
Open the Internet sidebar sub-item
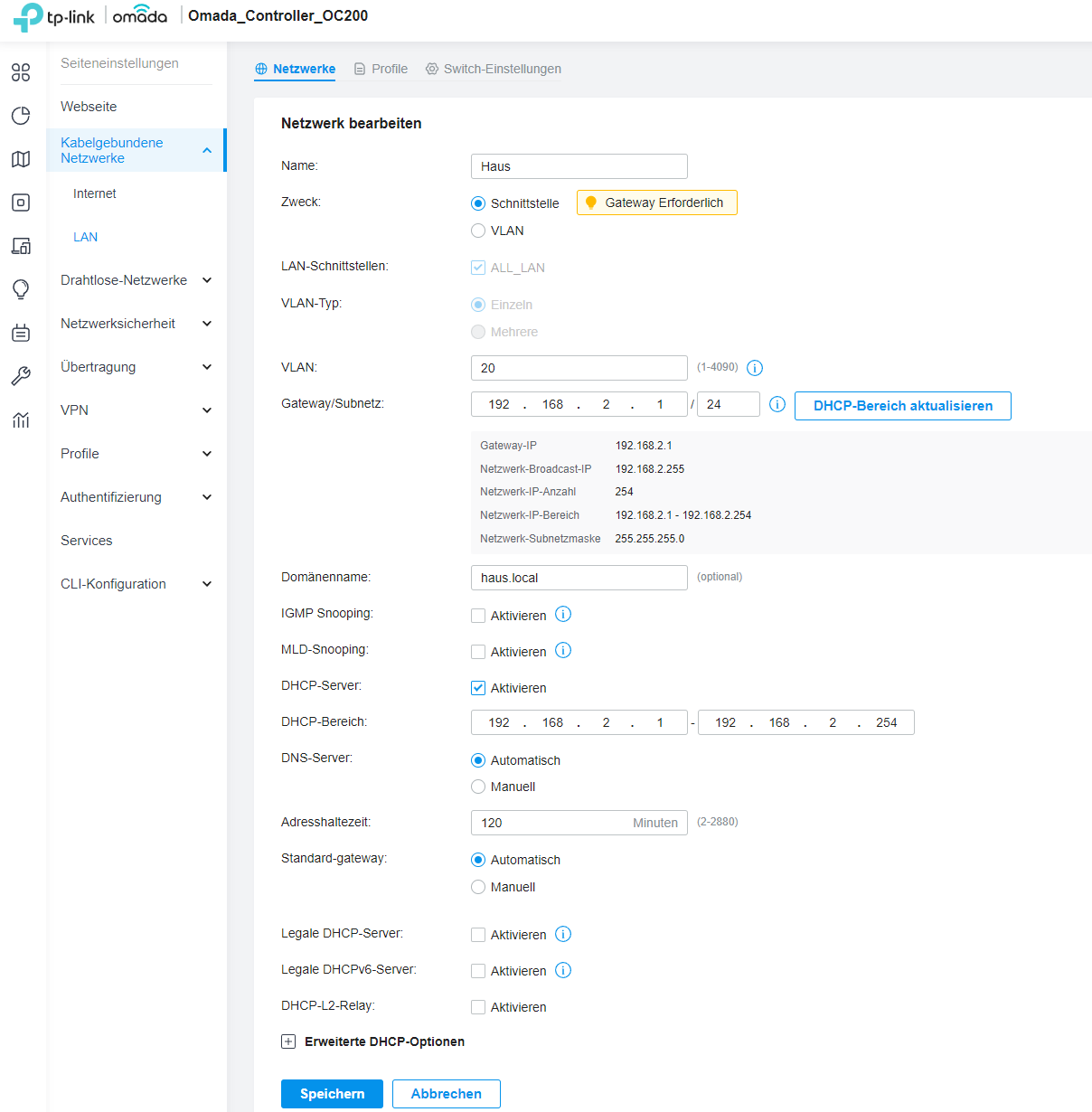[x=95, y=193]
